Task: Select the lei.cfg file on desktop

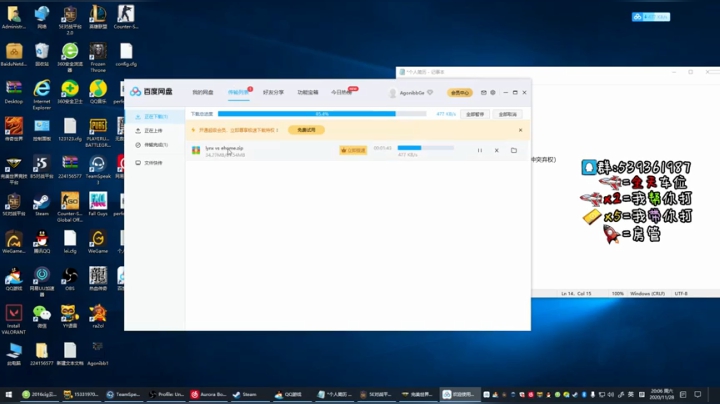Action: click(x=70, y=242)
